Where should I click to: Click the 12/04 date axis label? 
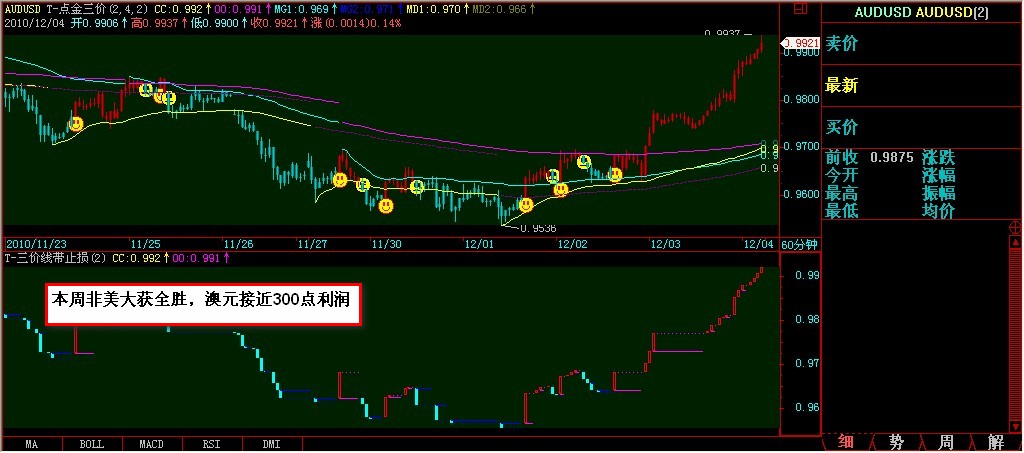[x=759, y=244]
